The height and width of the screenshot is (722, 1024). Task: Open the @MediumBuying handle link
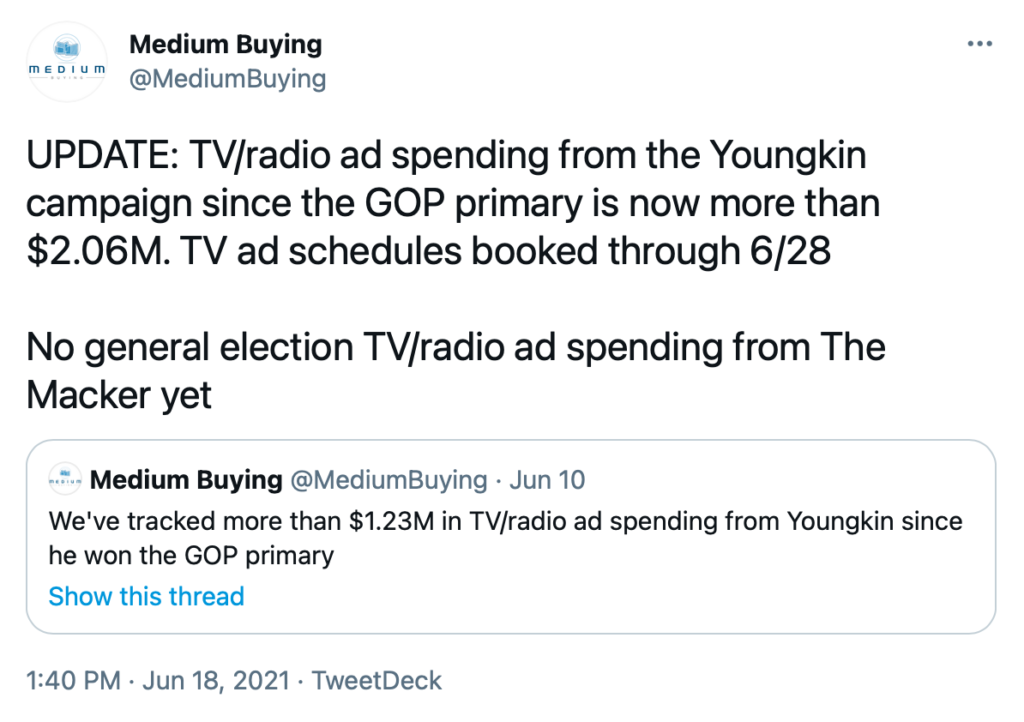(227, 78)
